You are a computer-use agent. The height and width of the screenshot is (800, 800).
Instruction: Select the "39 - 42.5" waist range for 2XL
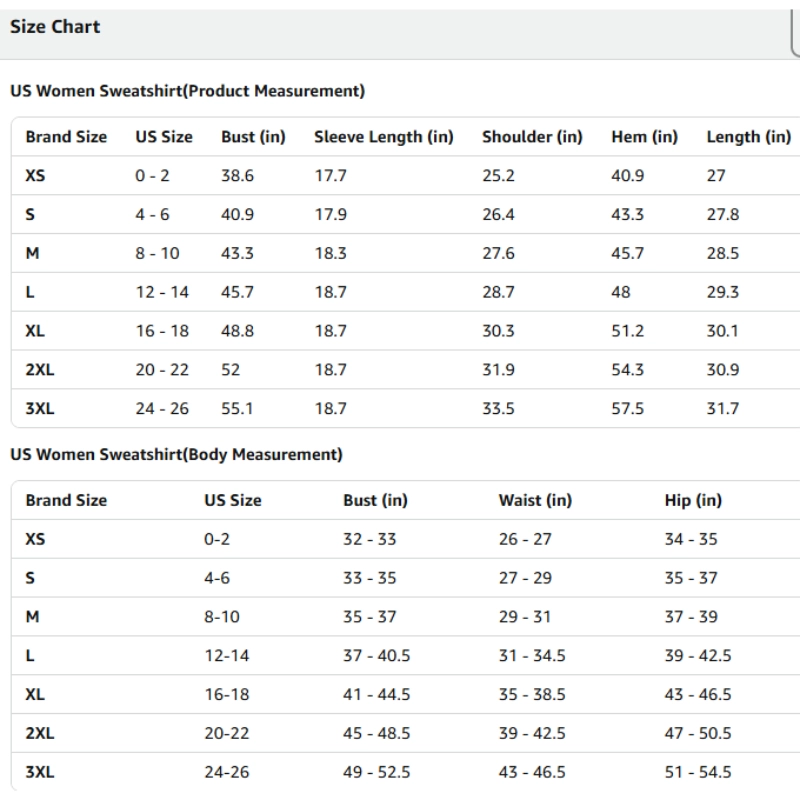532,733
